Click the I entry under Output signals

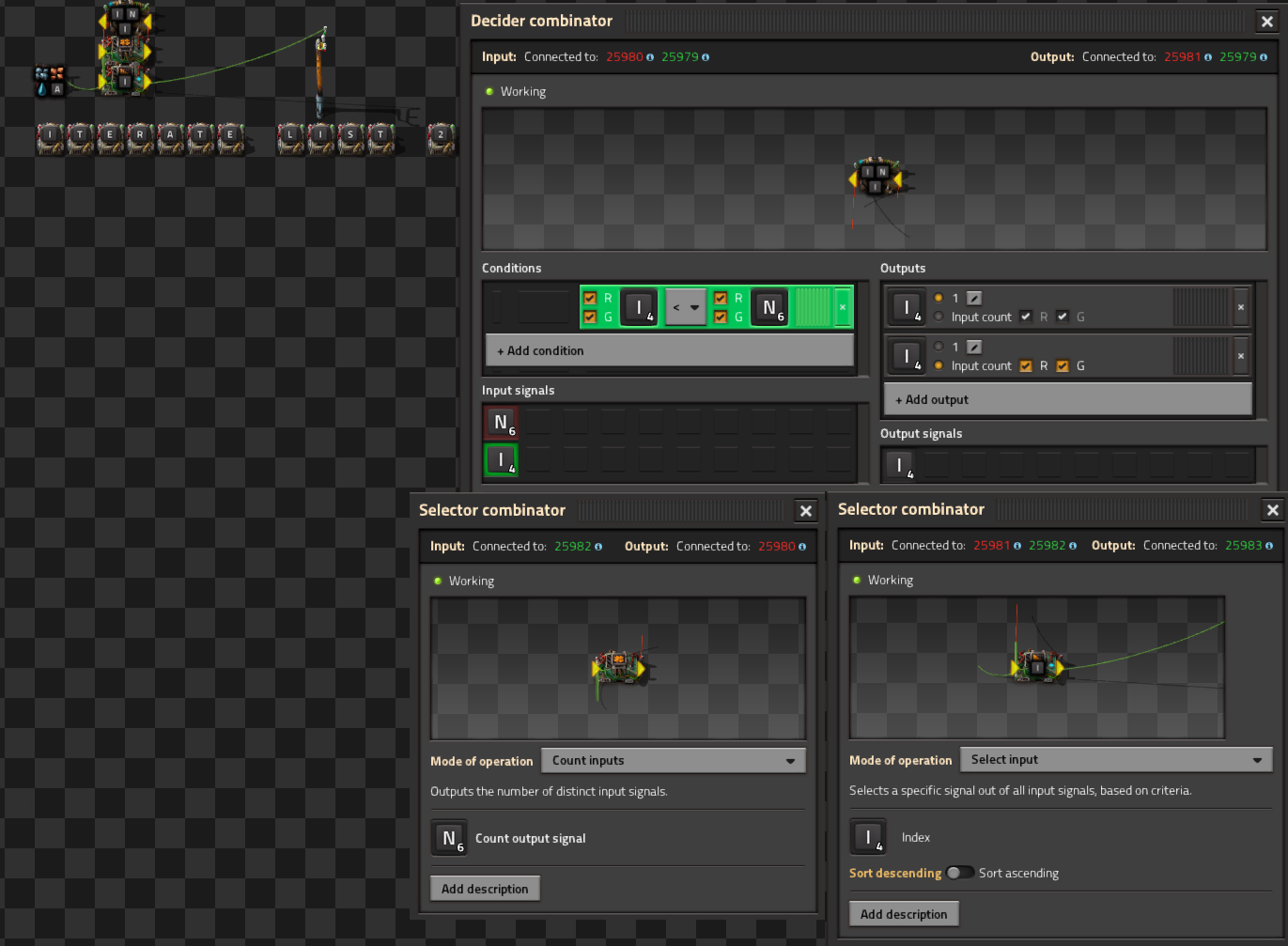(x=899, y=464)
